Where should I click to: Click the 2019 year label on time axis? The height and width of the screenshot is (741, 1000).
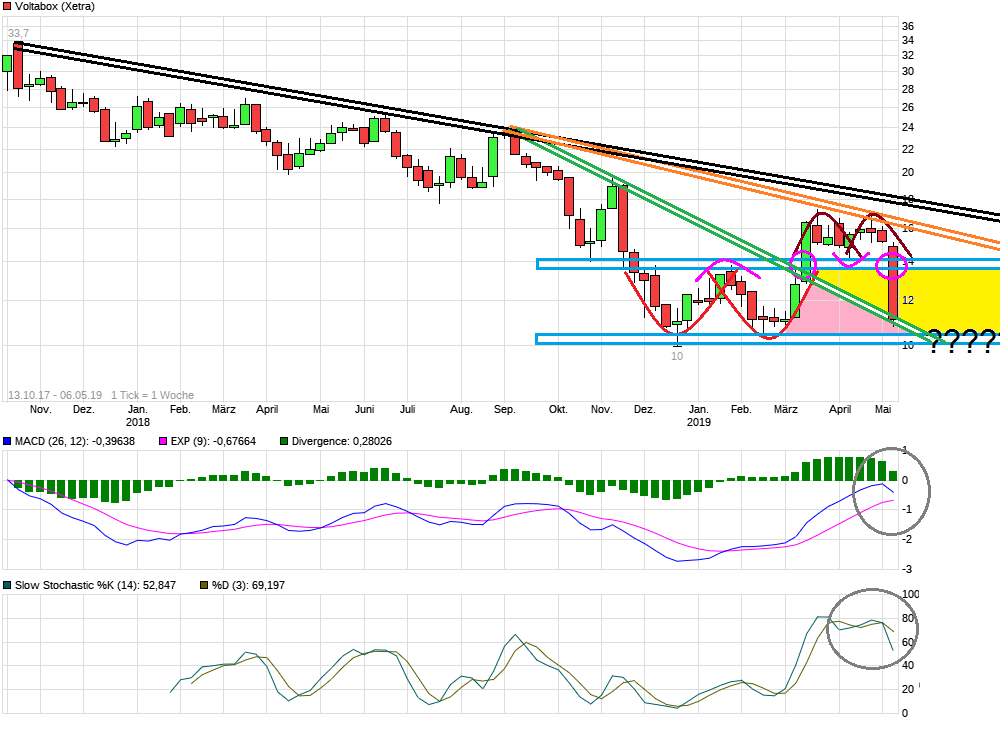point(698,422)
